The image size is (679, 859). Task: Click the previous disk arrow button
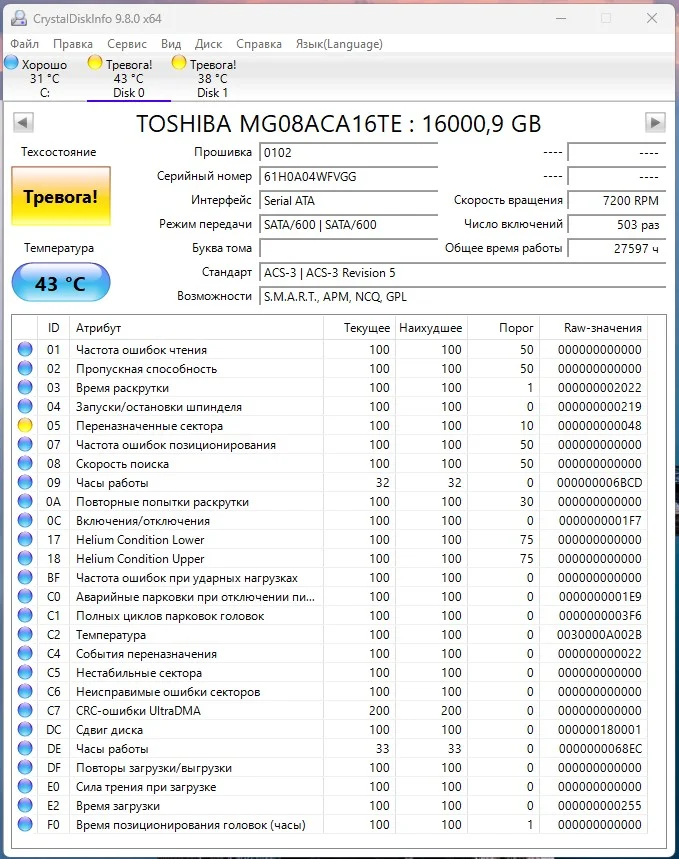point(24,122)
